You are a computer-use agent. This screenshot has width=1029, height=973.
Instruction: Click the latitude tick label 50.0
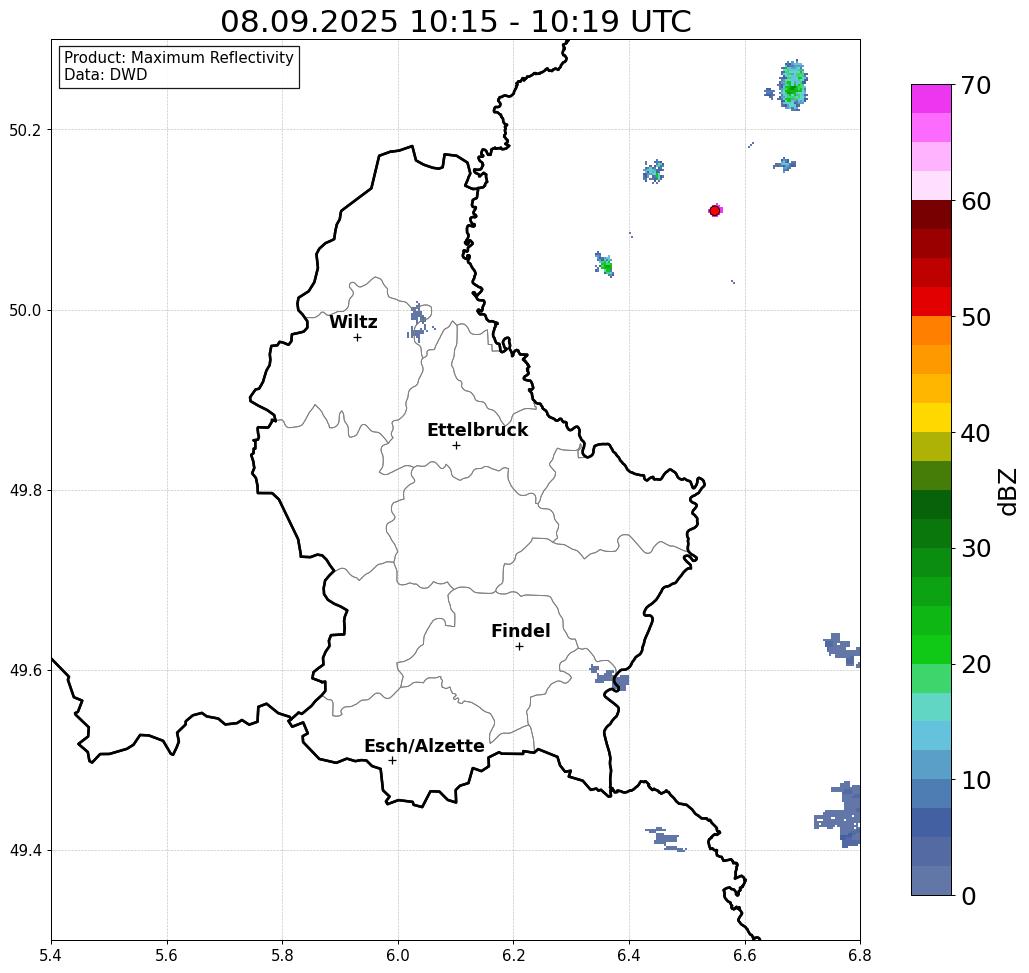point(24,310)
